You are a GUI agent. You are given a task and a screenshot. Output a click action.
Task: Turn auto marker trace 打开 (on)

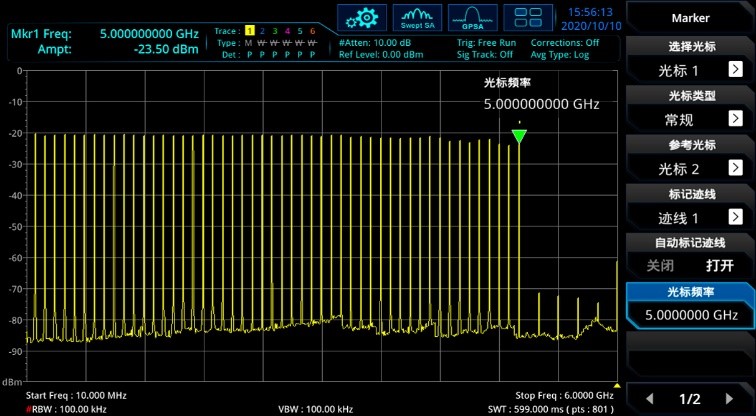(x=720, y=266)
